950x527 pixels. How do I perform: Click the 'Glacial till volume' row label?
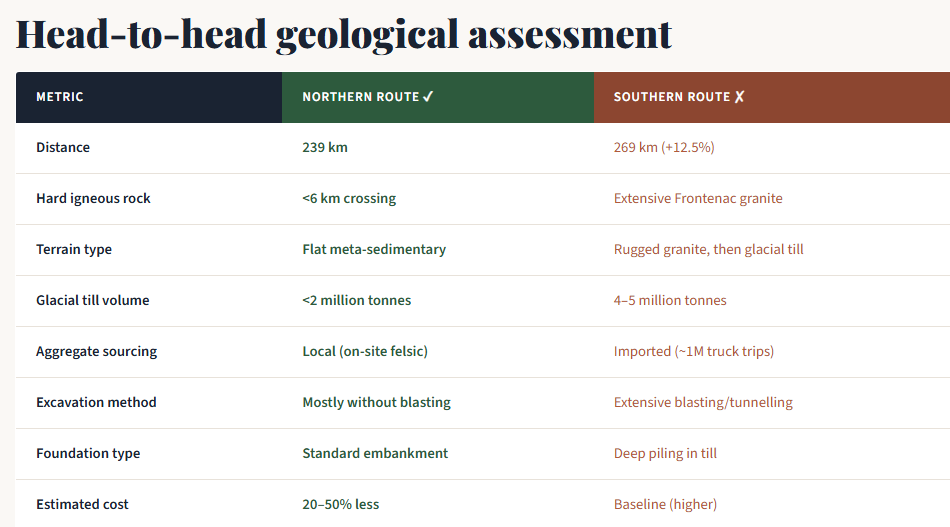click(93, 301)
